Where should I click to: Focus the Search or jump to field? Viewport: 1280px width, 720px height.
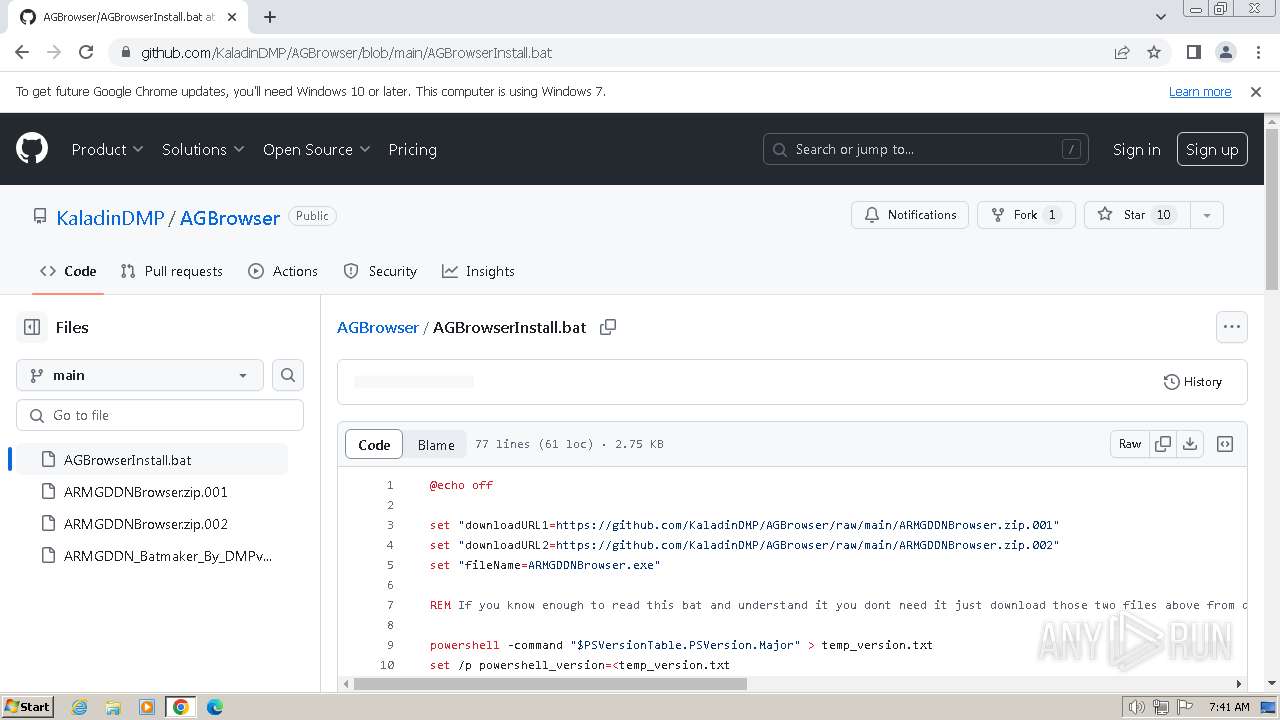tap(925, 149)
